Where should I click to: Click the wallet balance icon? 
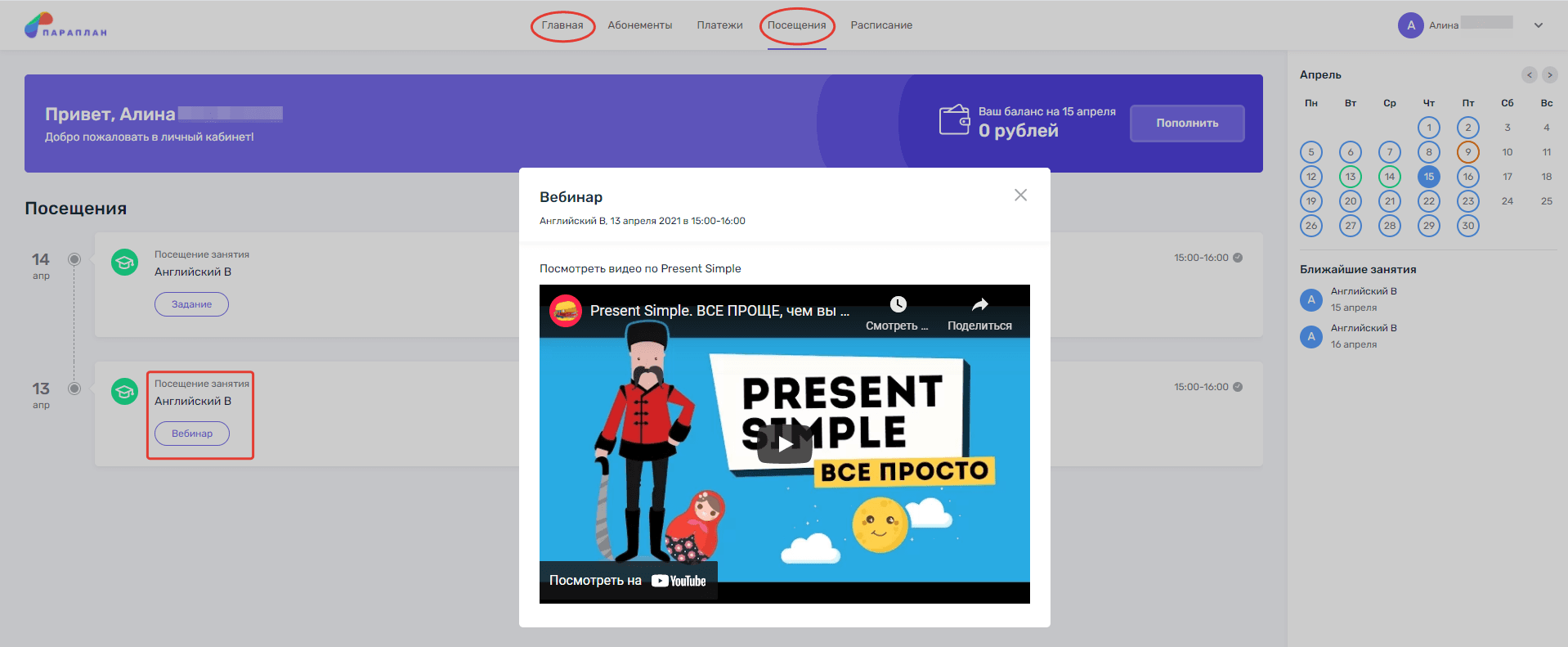tap(954, 120)
